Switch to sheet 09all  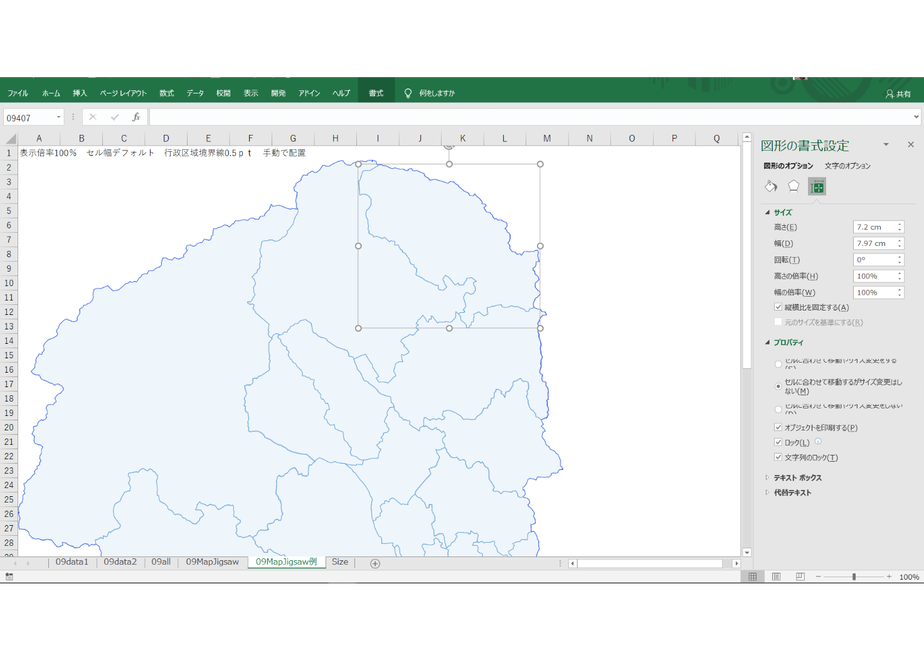point(161,562)
